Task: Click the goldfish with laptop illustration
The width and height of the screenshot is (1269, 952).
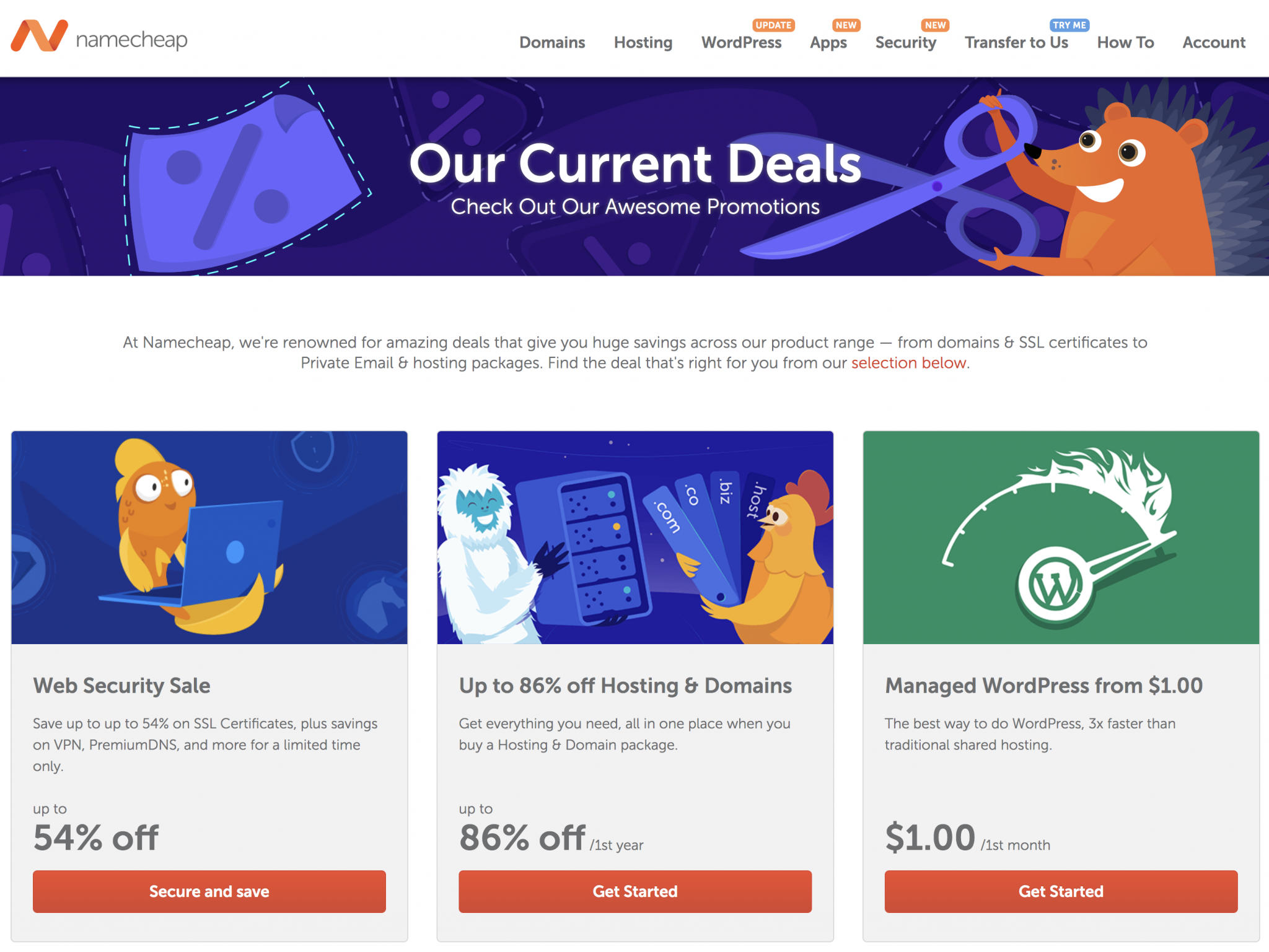Action: pos(209,537)
